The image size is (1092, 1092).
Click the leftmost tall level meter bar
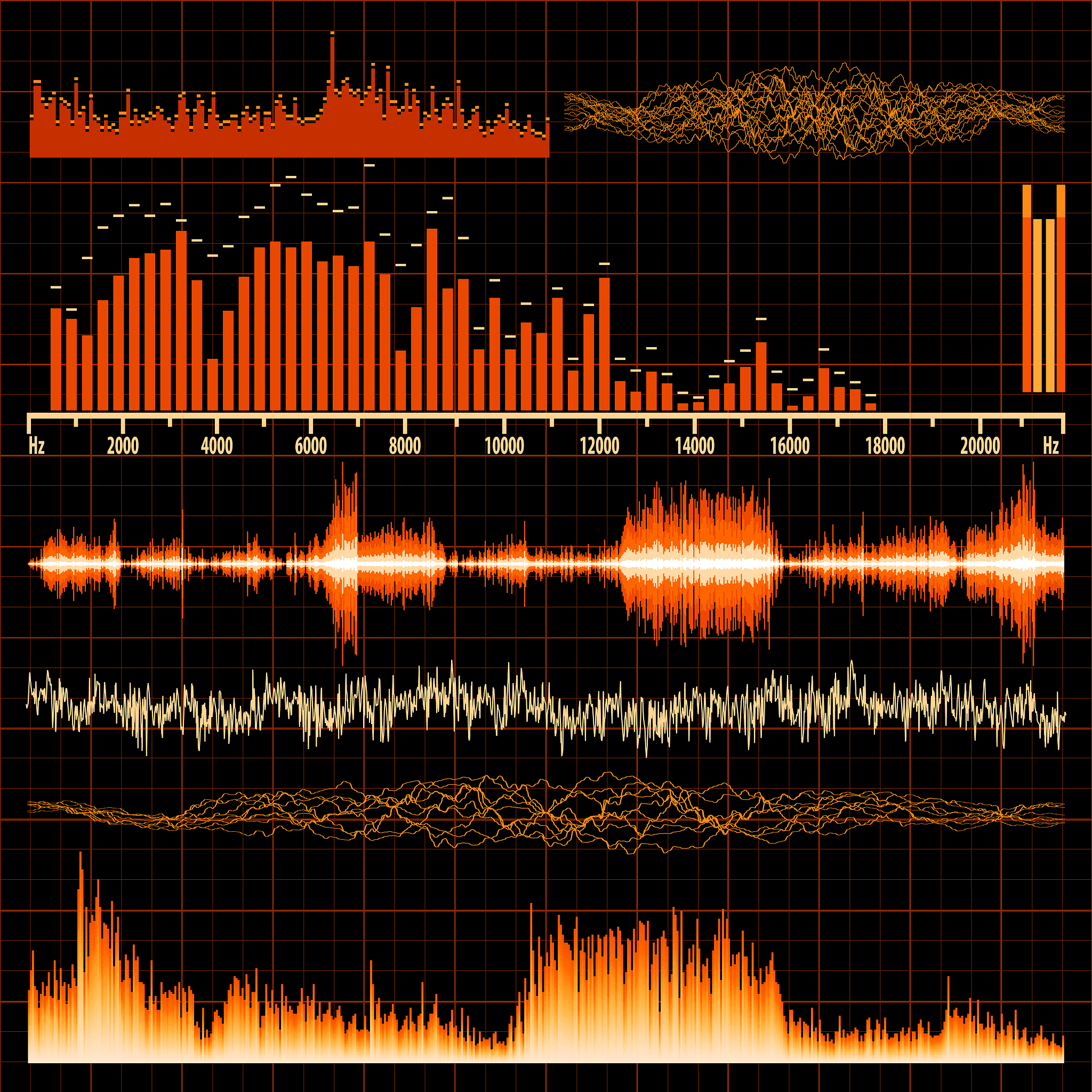[1026, 288]
